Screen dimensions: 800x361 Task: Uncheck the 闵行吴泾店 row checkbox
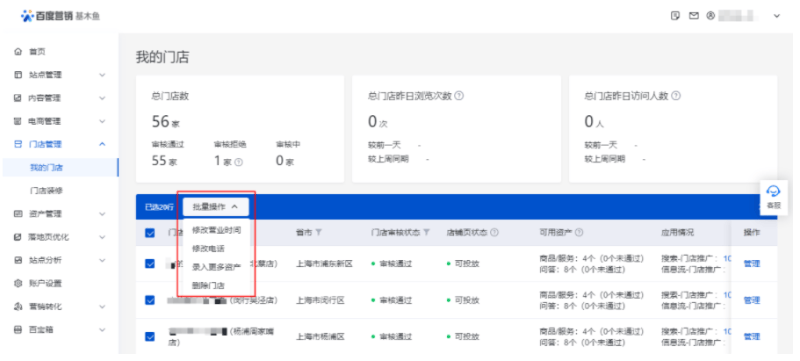coord(150,300)
